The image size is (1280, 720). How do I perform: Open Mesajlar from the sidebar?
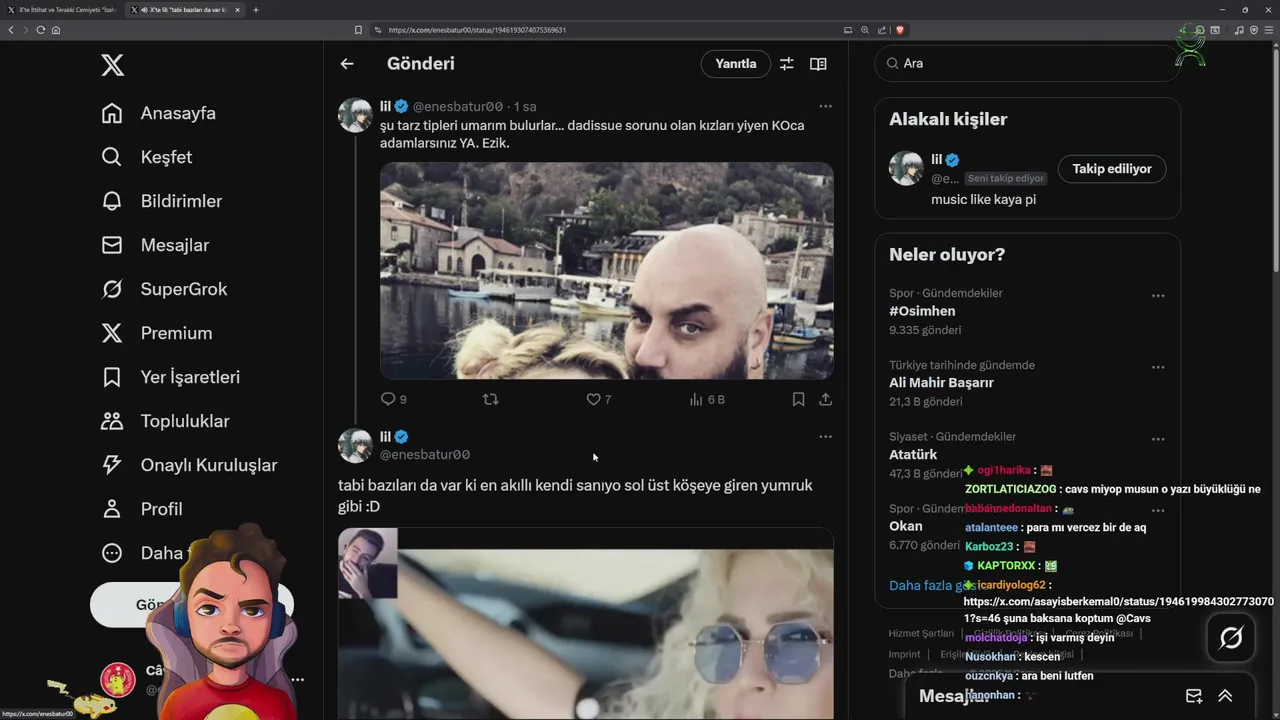point(155,245)
